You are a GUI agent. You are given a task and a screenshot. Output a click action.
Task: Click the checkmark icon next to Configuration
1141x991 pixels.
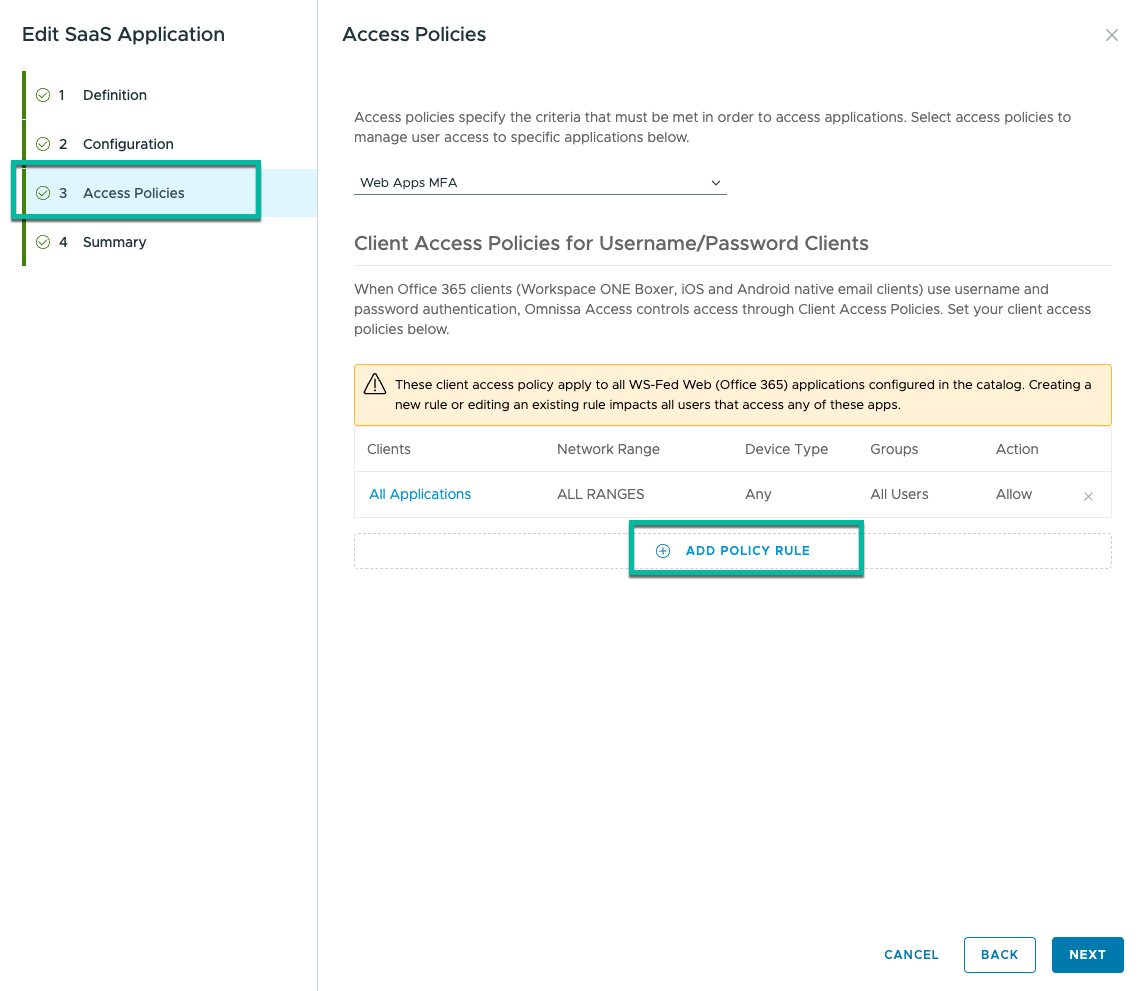[x=43, y=144]
